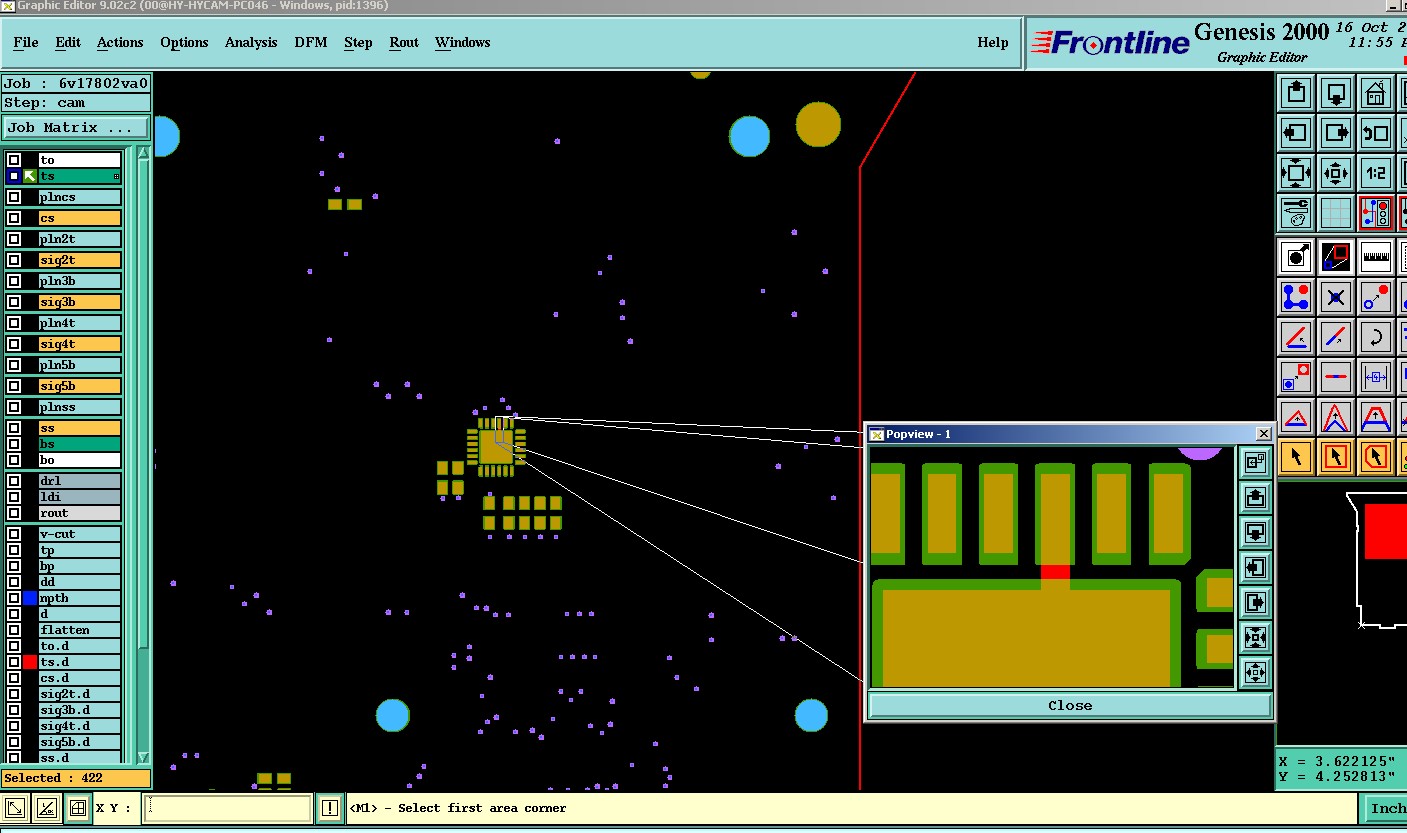
Task: Toggle checkbox for layer 'bs'
Action: 14,444
